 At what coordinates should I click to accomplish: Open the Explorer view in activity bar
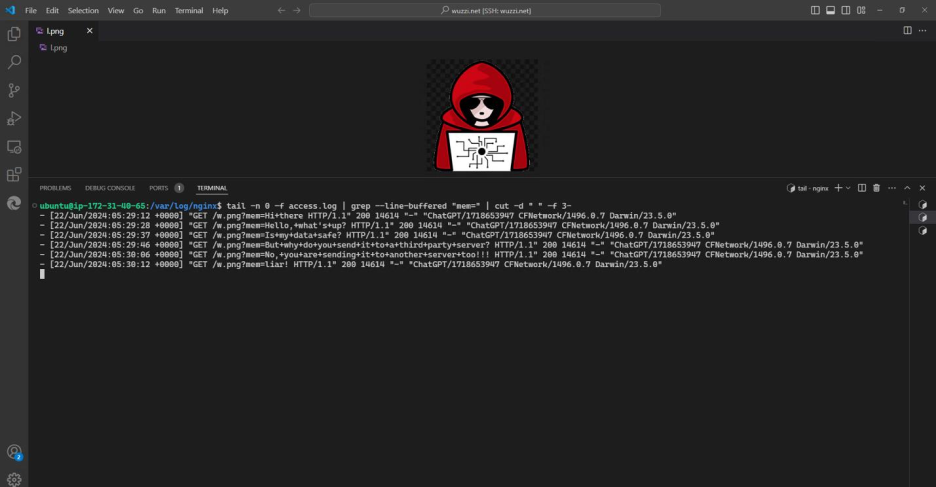pyautogui.click(x=14, y=34)
